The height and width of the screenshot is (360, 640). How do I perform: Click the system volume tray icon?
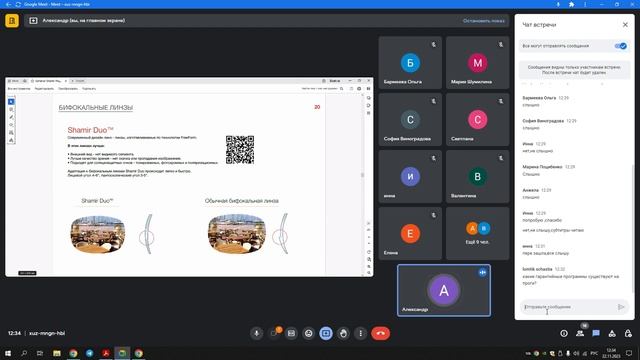576,353
